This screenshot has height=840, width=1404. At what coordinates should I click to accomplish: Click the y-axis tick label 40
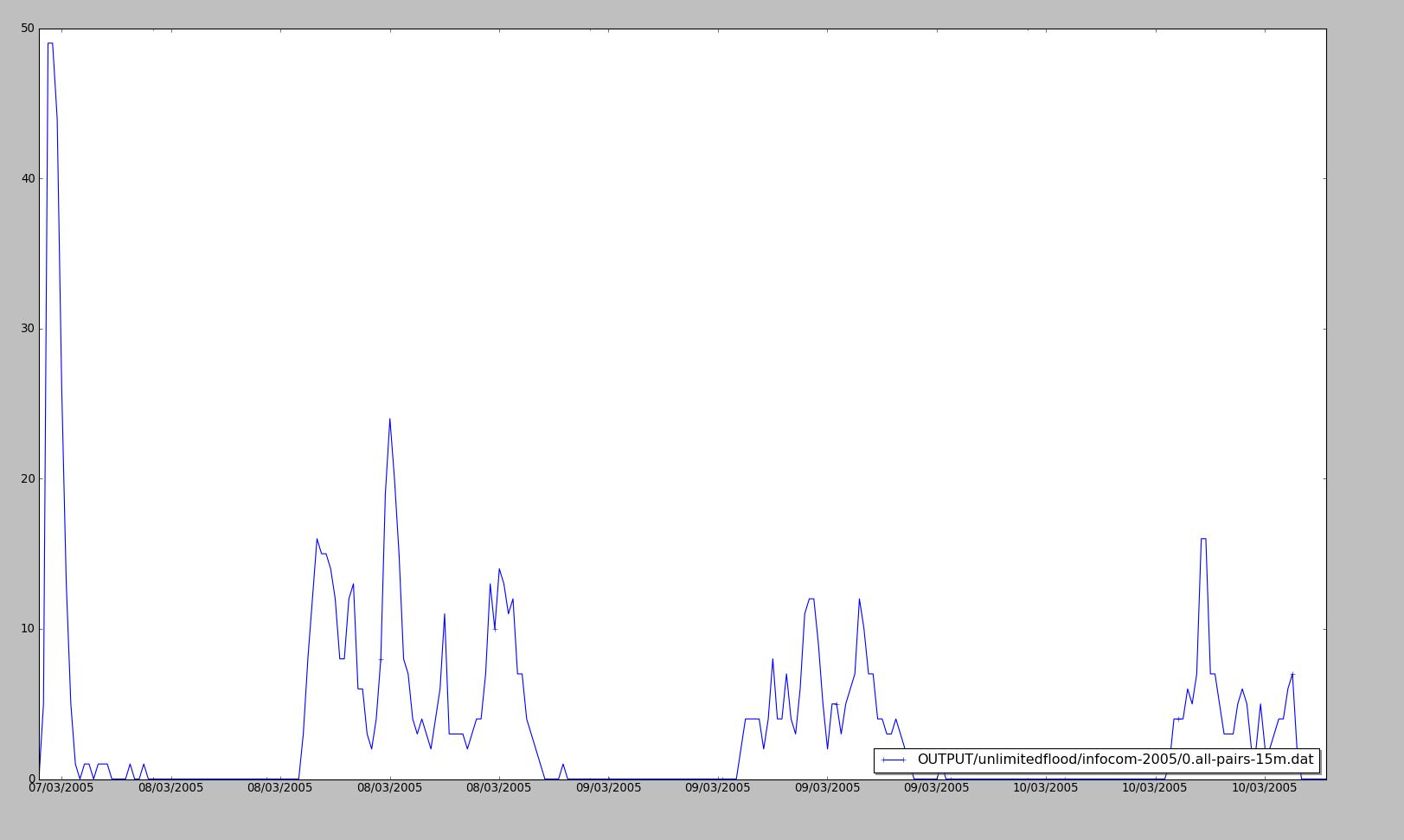click(27, 179)
